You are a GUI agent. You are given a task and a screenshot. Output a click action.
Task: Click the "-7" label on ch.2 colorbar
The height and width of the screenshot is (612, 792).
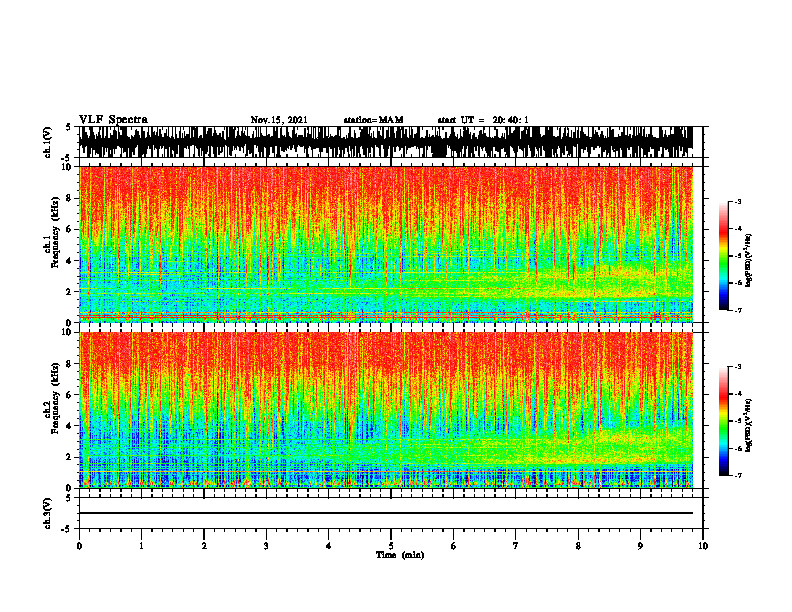coord(738,476)
